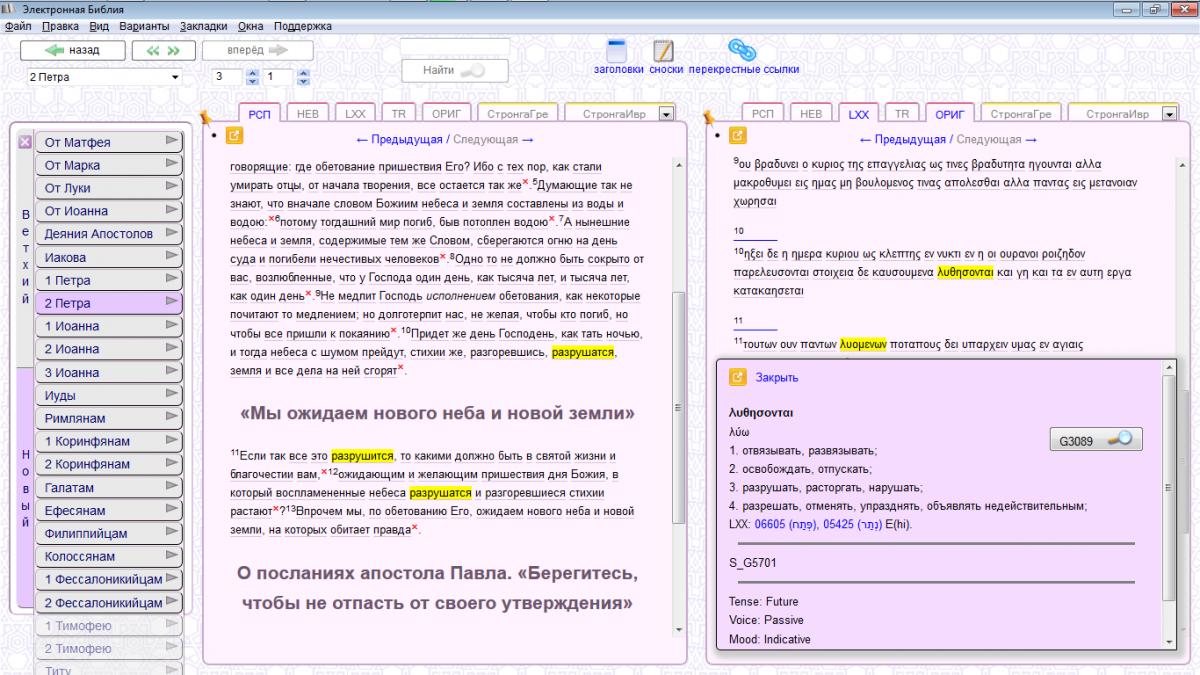Click the green double-arrow chapter navigation button

163,50
